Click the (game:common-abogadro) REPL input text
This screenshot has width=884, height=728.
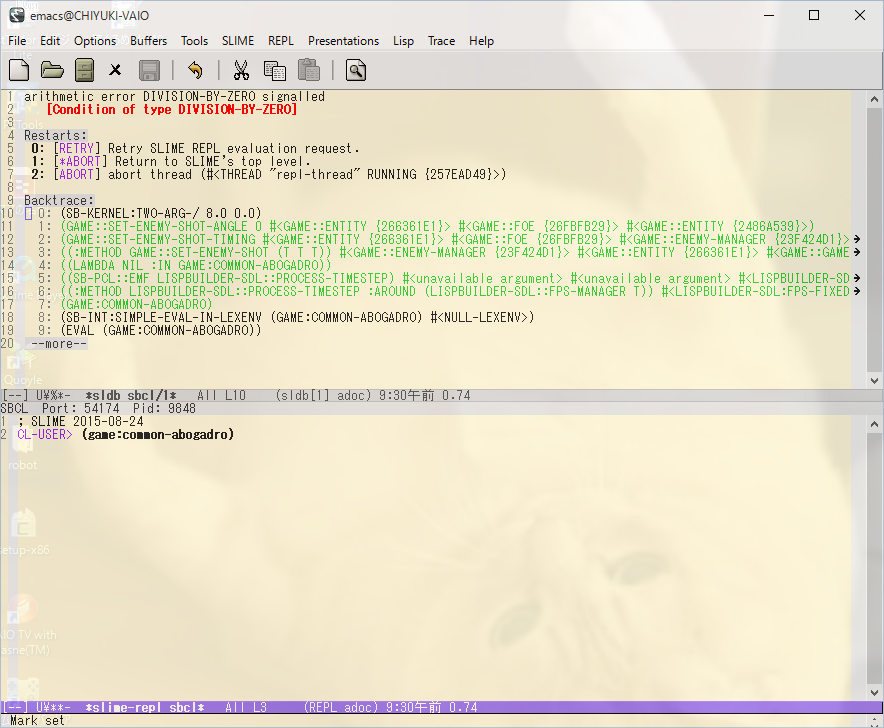tap(158, 434)
